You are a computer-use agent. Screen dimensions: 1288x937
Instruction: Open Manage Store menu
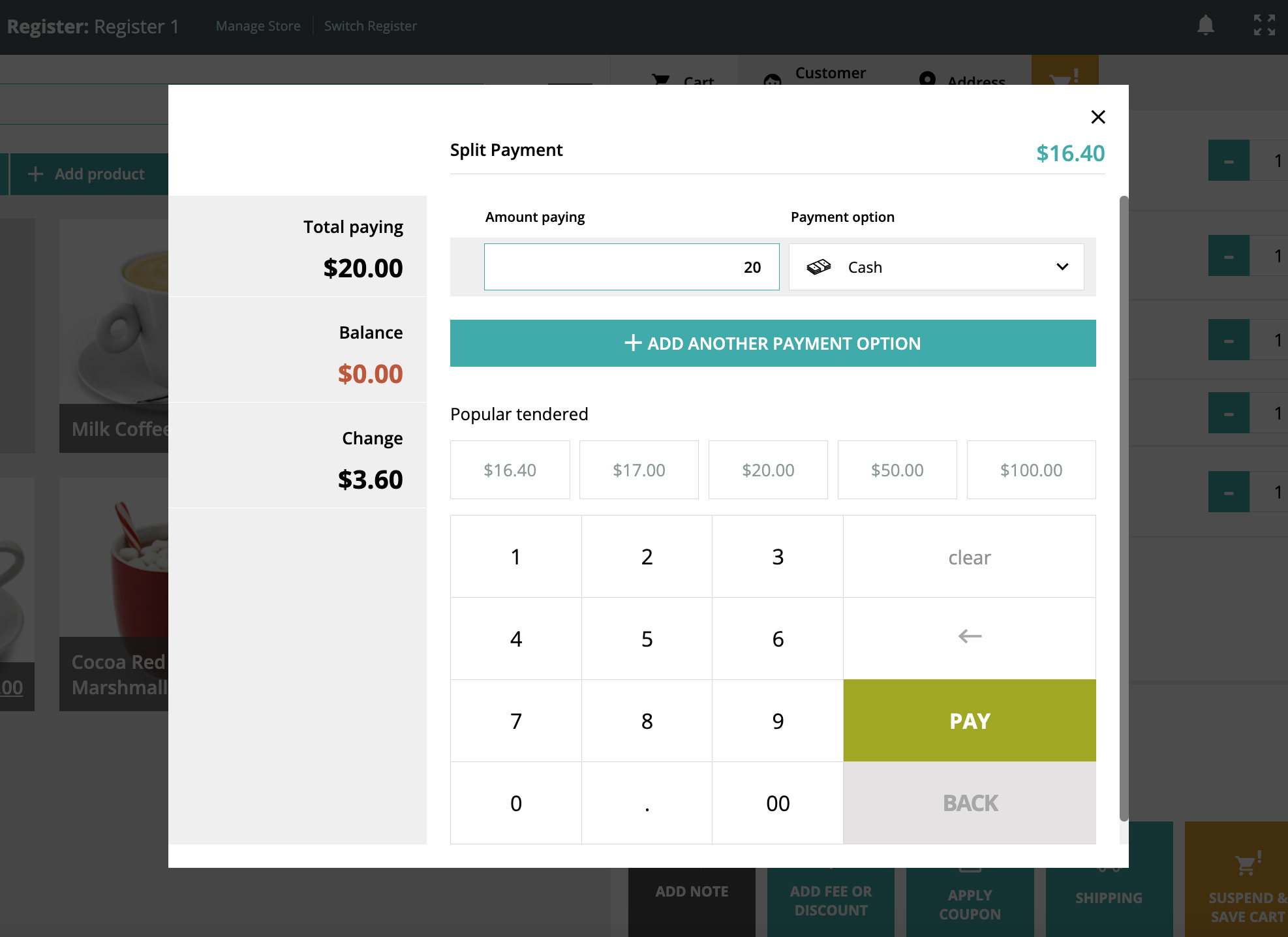[x=258, y=26]
